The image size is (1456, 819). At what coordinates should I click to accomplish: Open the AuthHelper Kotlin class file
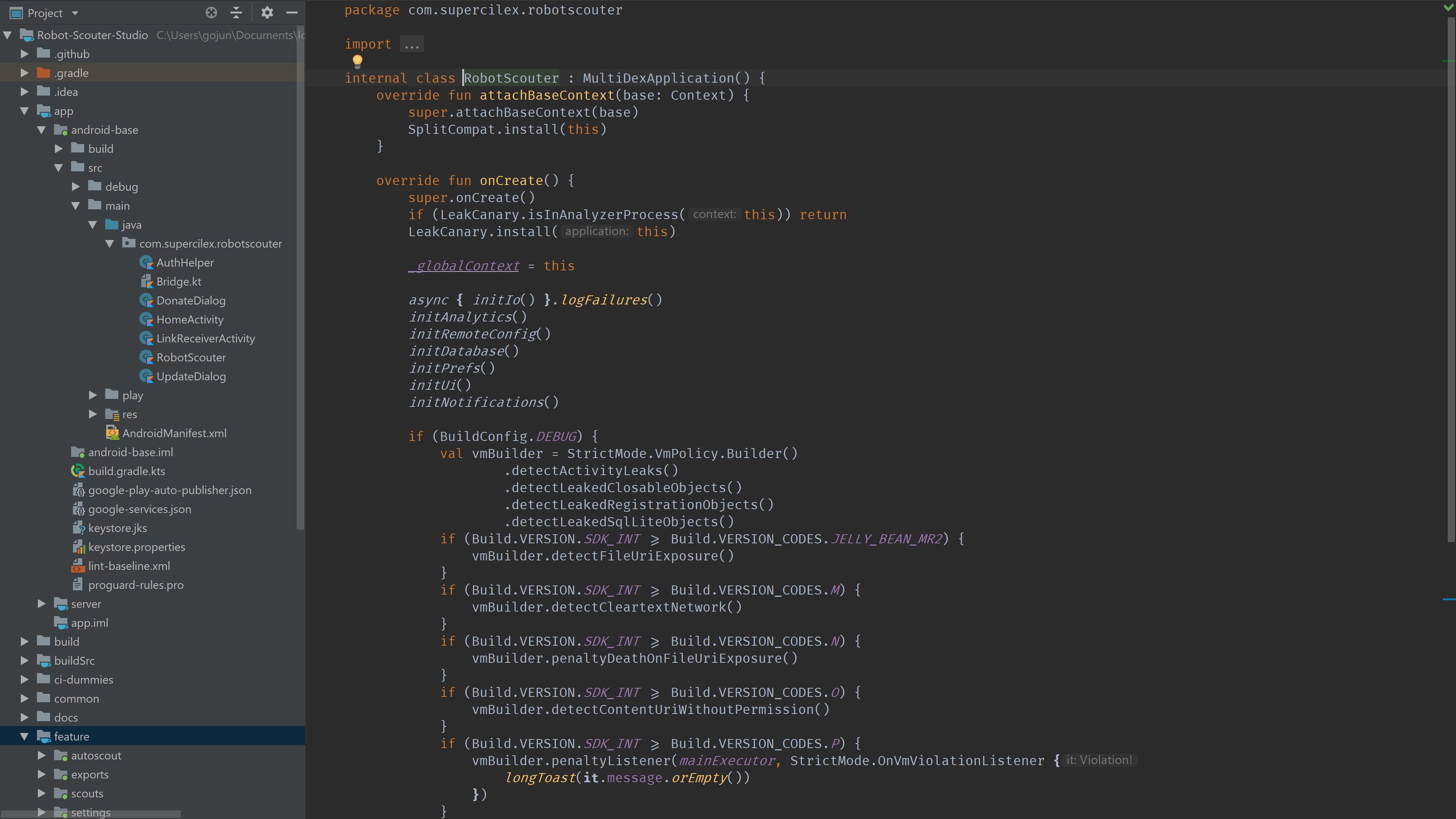185,262
